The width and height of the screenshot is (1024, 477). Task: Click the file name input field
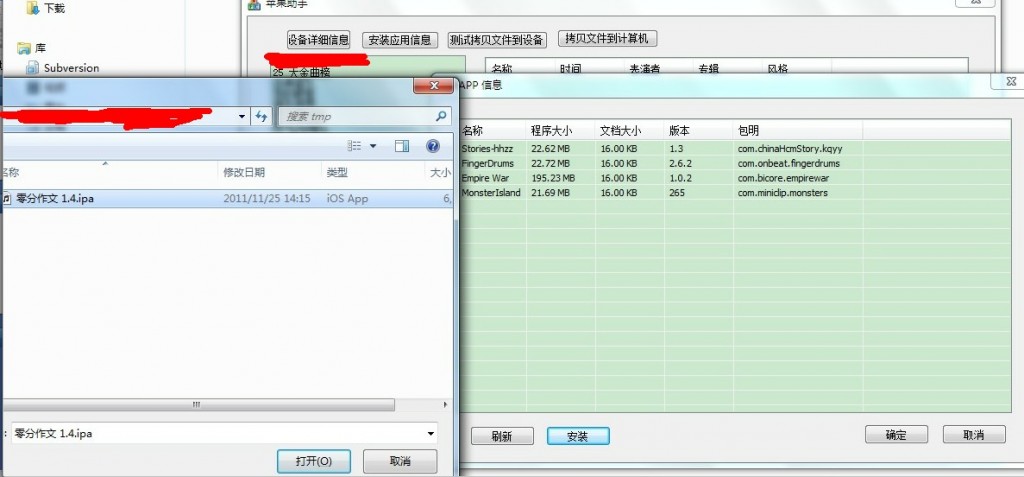[219, 433]
